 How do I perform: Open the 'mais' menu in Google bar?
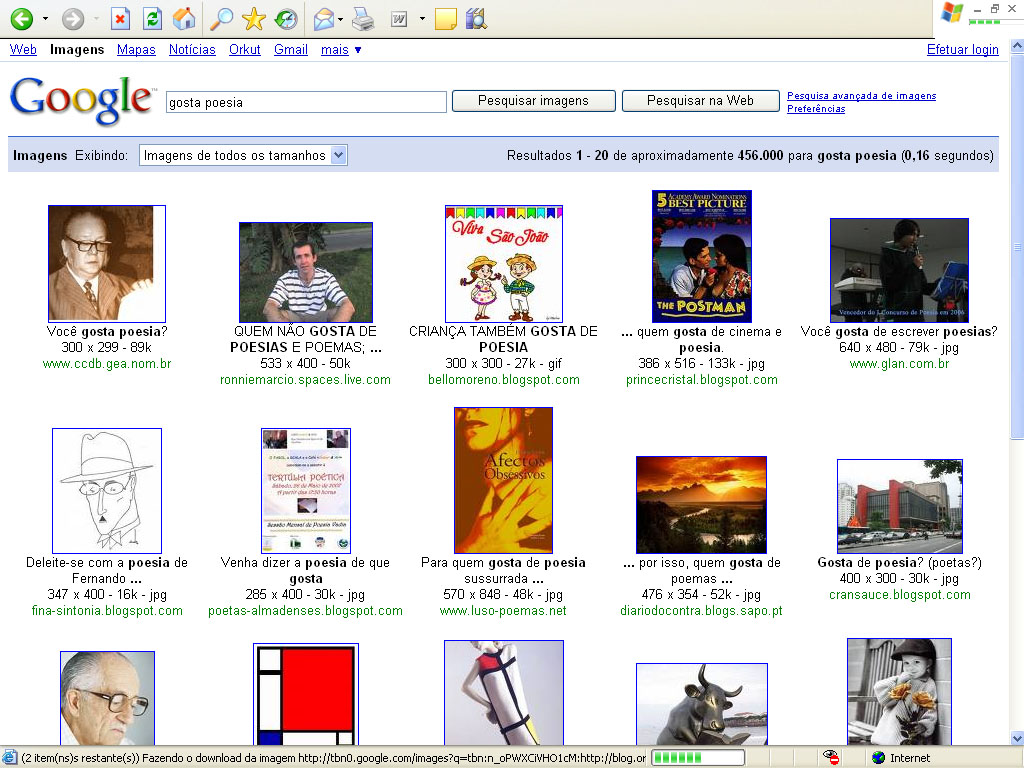click(341, 49)
